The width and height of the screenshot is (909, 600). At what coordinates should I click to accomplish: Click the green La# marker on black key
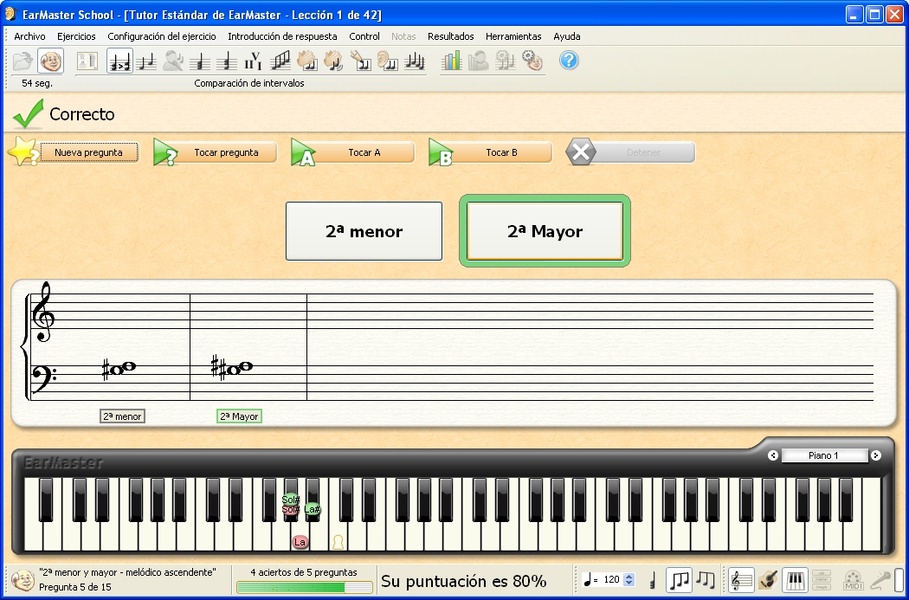(312, 509)
